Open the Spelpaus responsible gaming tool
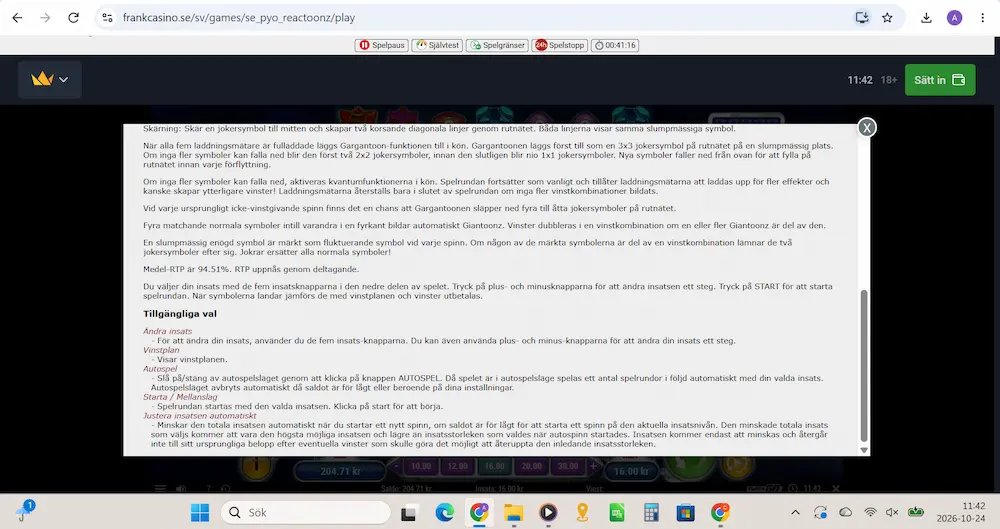Image resolution: width=1000 pixels, height=529 pixels. coord(381,45)
